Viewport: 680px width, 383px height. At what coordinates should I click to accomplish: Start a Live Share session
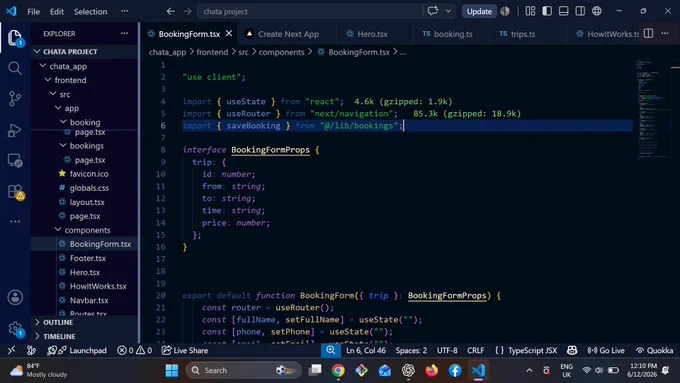(x=185, y=350)
